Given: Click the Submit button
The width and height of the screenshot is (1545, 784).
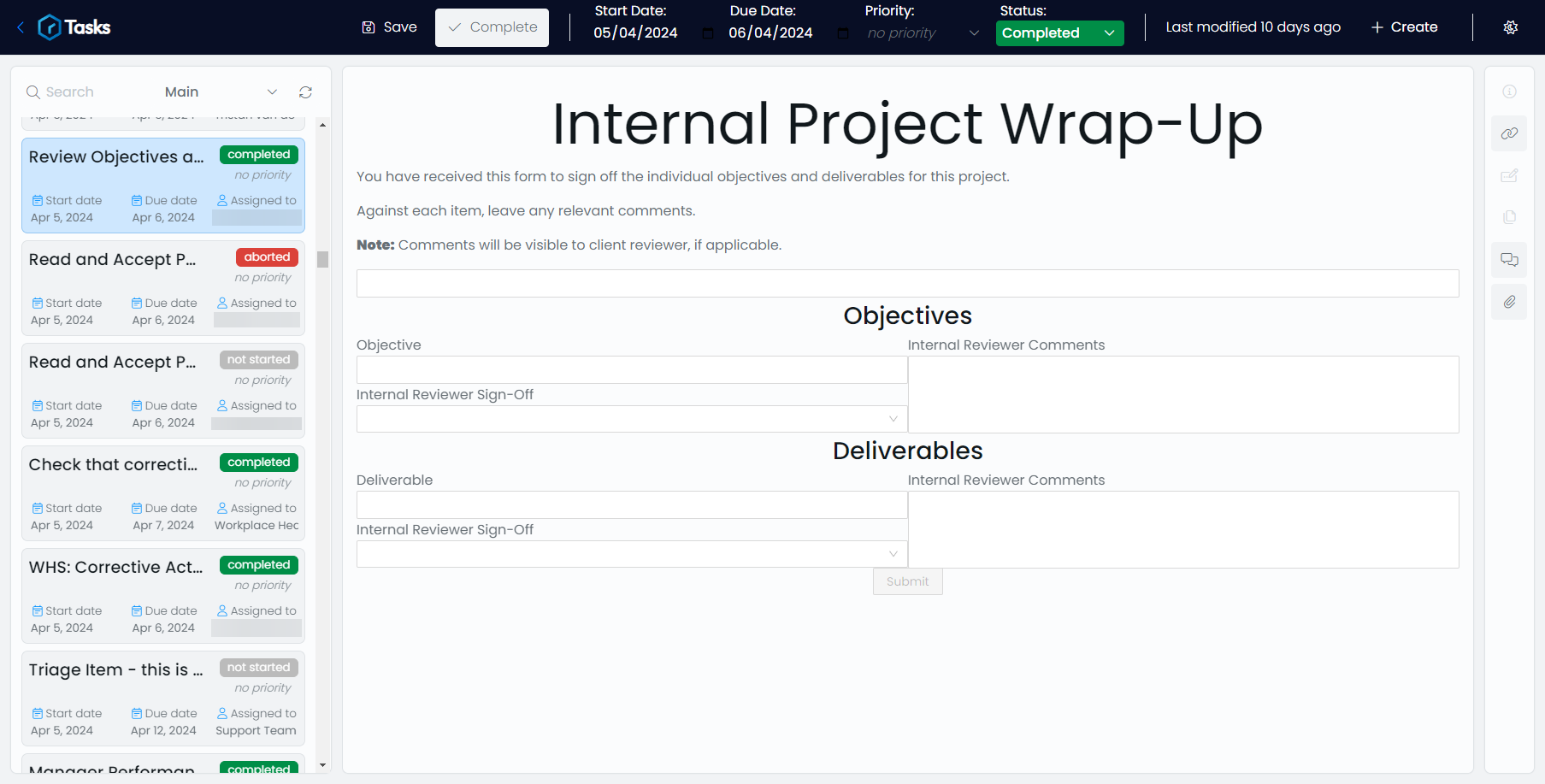Looking at the screenshot, I should (908, 581).
